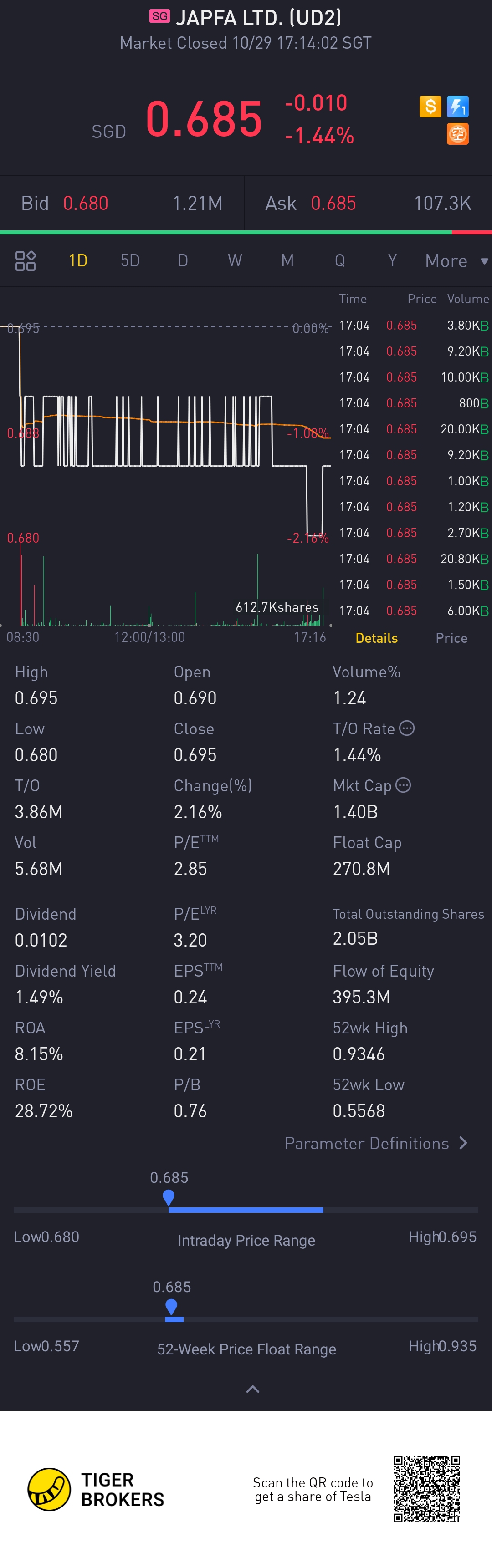Click the pink SG market badge
Screen dimensions: 492x1568
click(159, 16)
